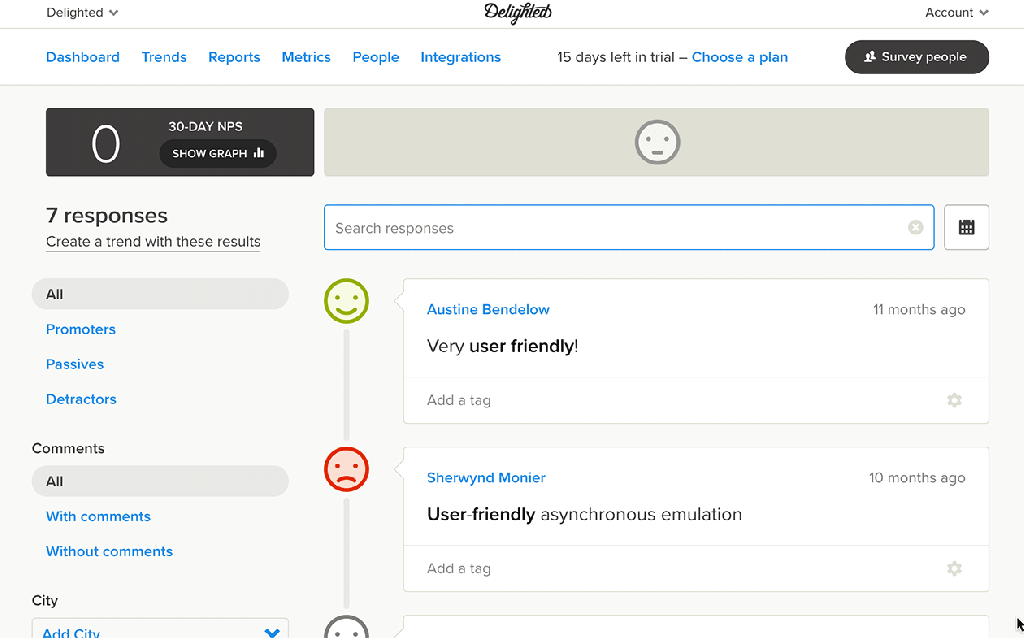Add a tag to Austine Bendelow's response

coord(459,400)
